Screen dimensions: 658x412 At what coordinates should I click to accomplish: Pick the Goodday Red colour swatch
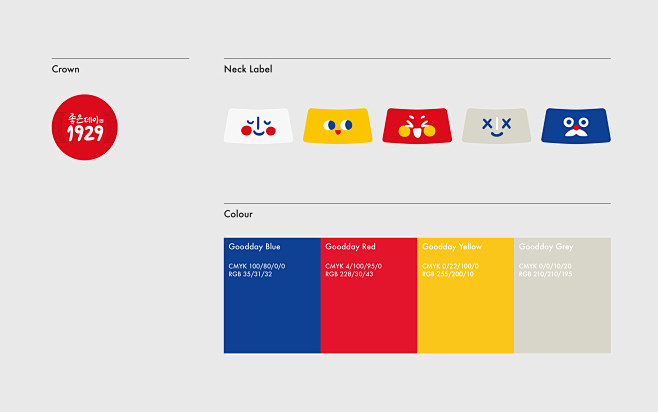369,310
